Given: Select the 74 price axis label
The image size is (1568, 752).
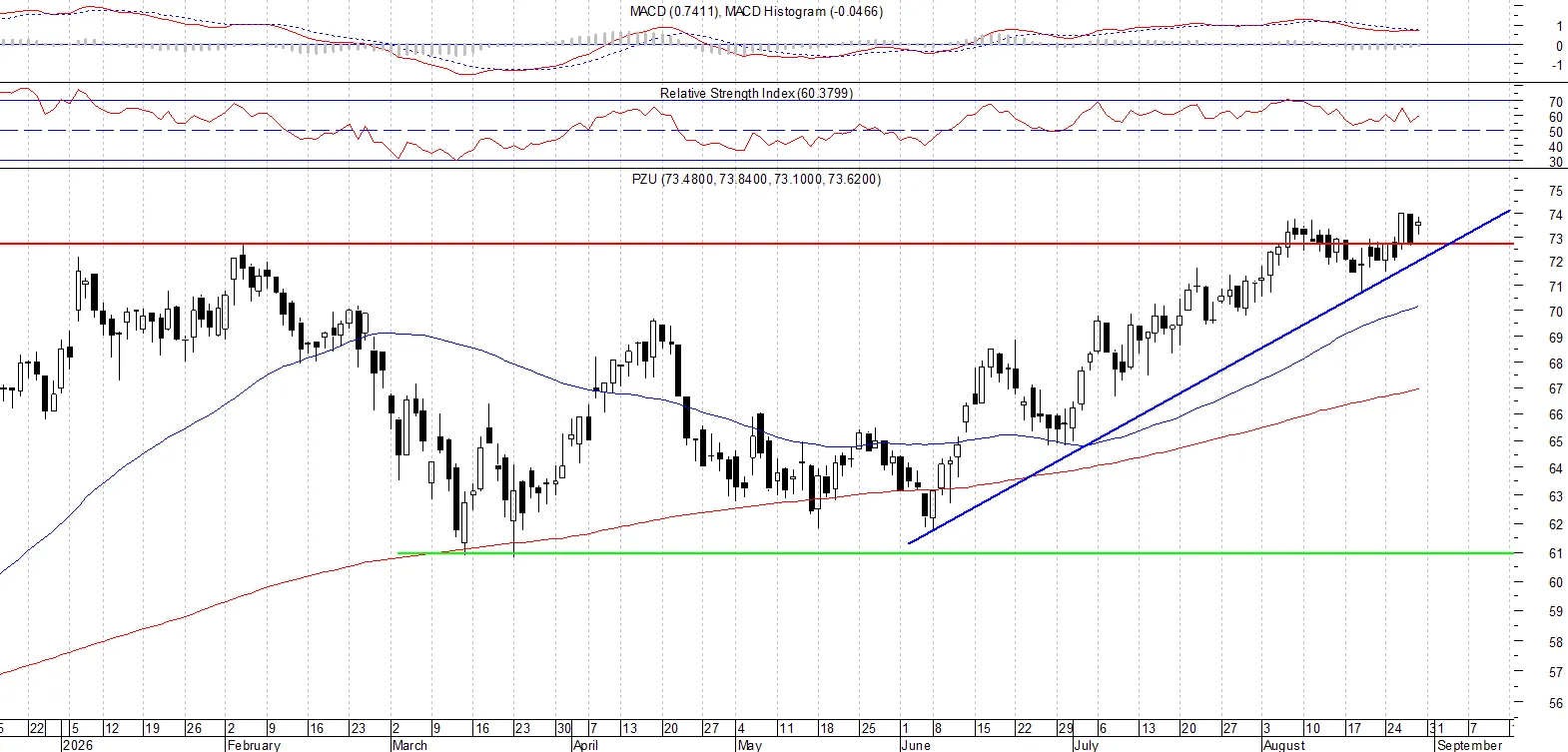Looking at the screenshot, I should click(1556, 215).
